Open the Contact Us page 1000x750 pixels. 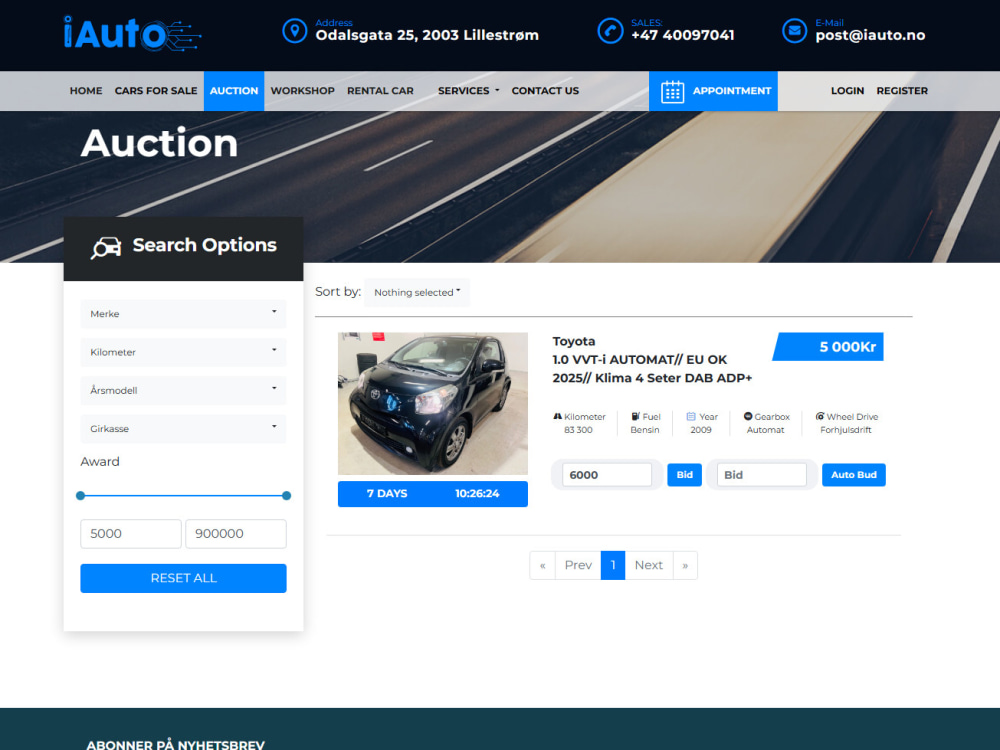[x=545, y=91]
